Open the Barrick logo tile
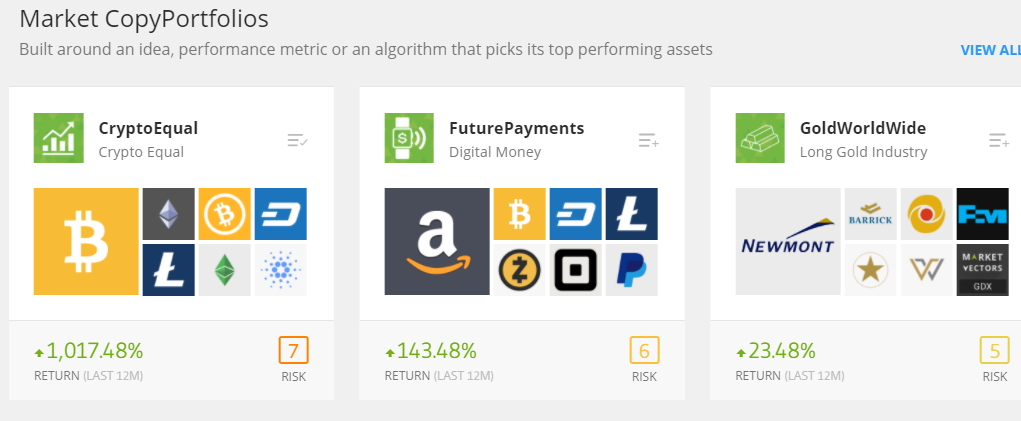 (871, 213)
